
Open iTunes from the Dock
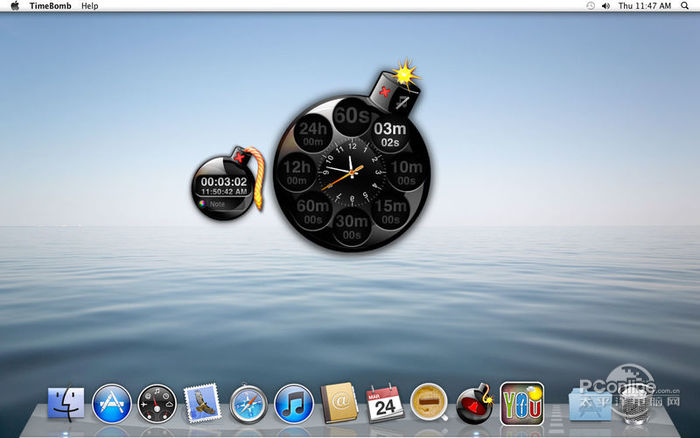tap(293, 404)
